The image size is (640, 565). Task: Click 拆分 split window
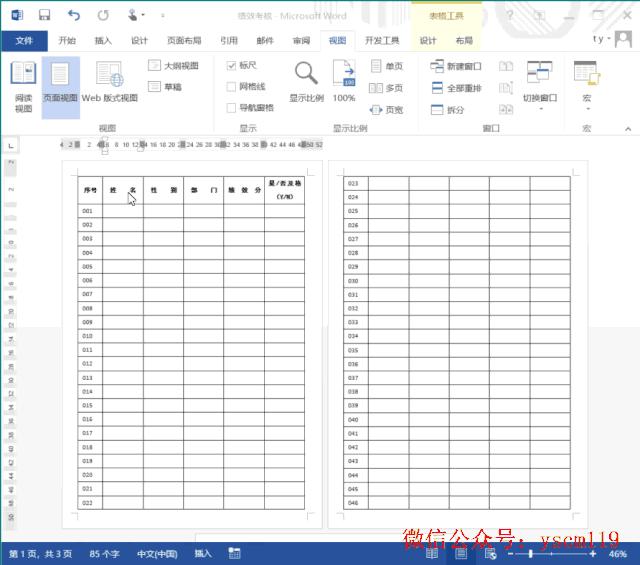(448, 110)
